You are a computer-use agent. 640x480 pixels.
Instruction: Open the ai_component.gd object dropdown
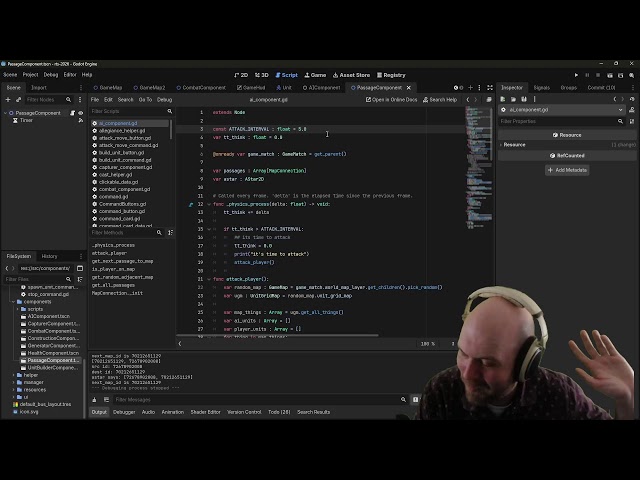562,110
